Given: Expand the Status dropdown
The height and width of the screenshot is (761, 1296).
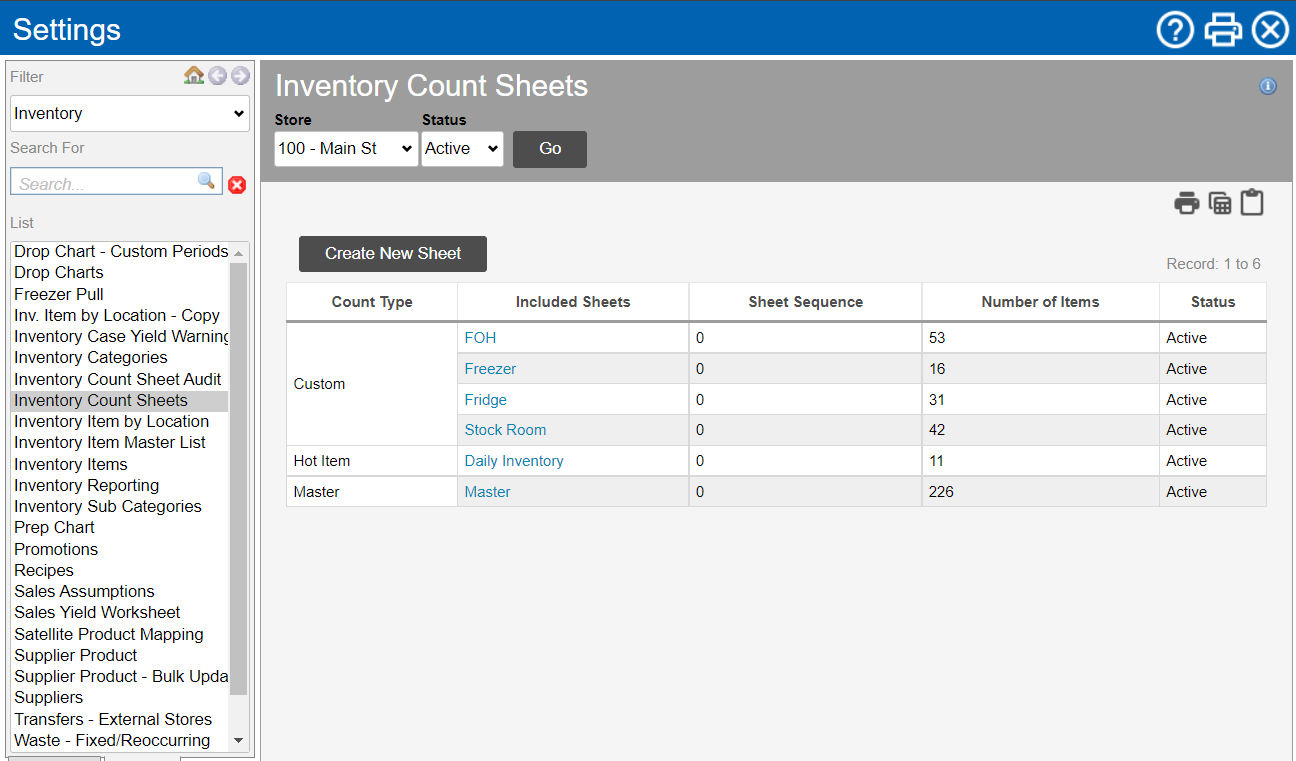Looking at the screenshot, I should (462, 149).
